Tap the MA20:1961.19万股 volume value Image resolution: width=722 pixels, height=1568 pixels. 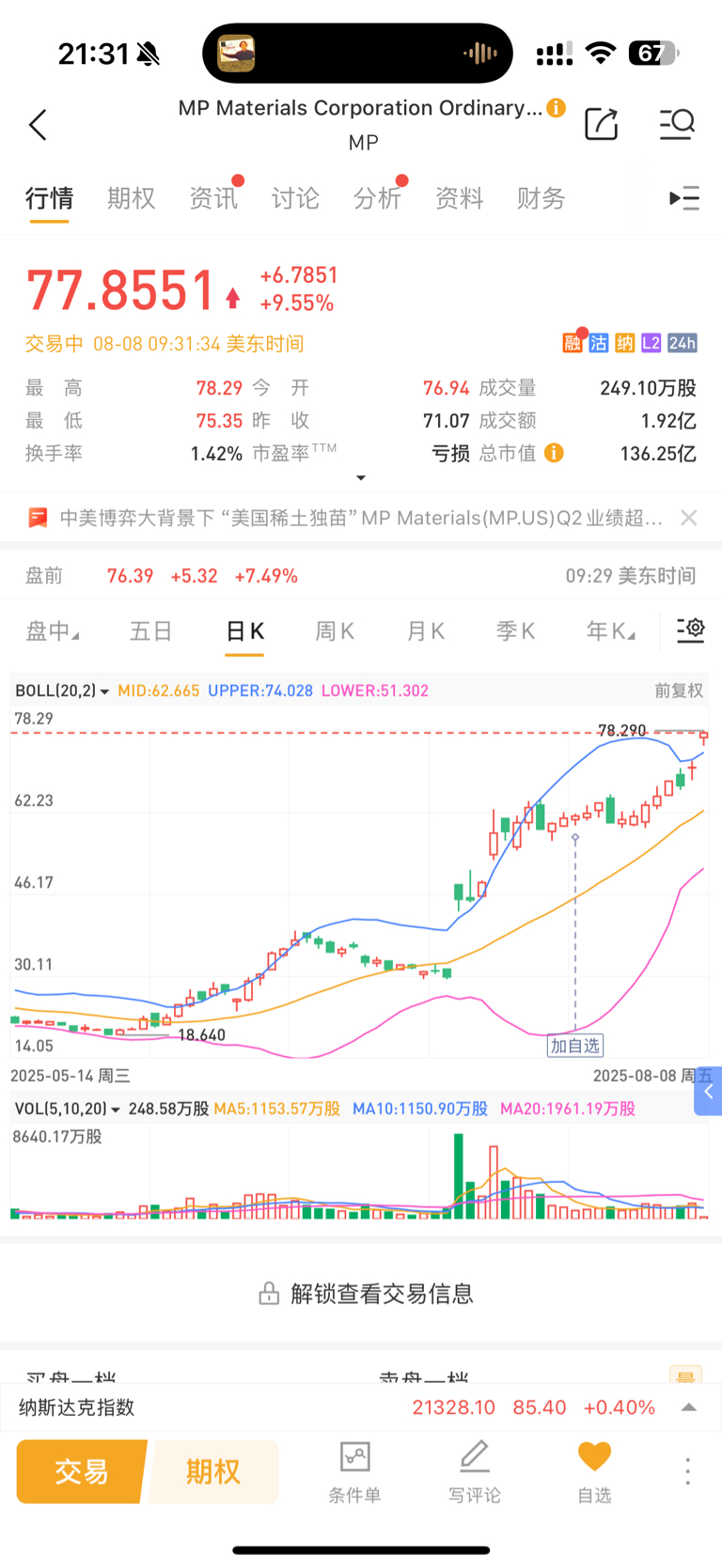568,1109
